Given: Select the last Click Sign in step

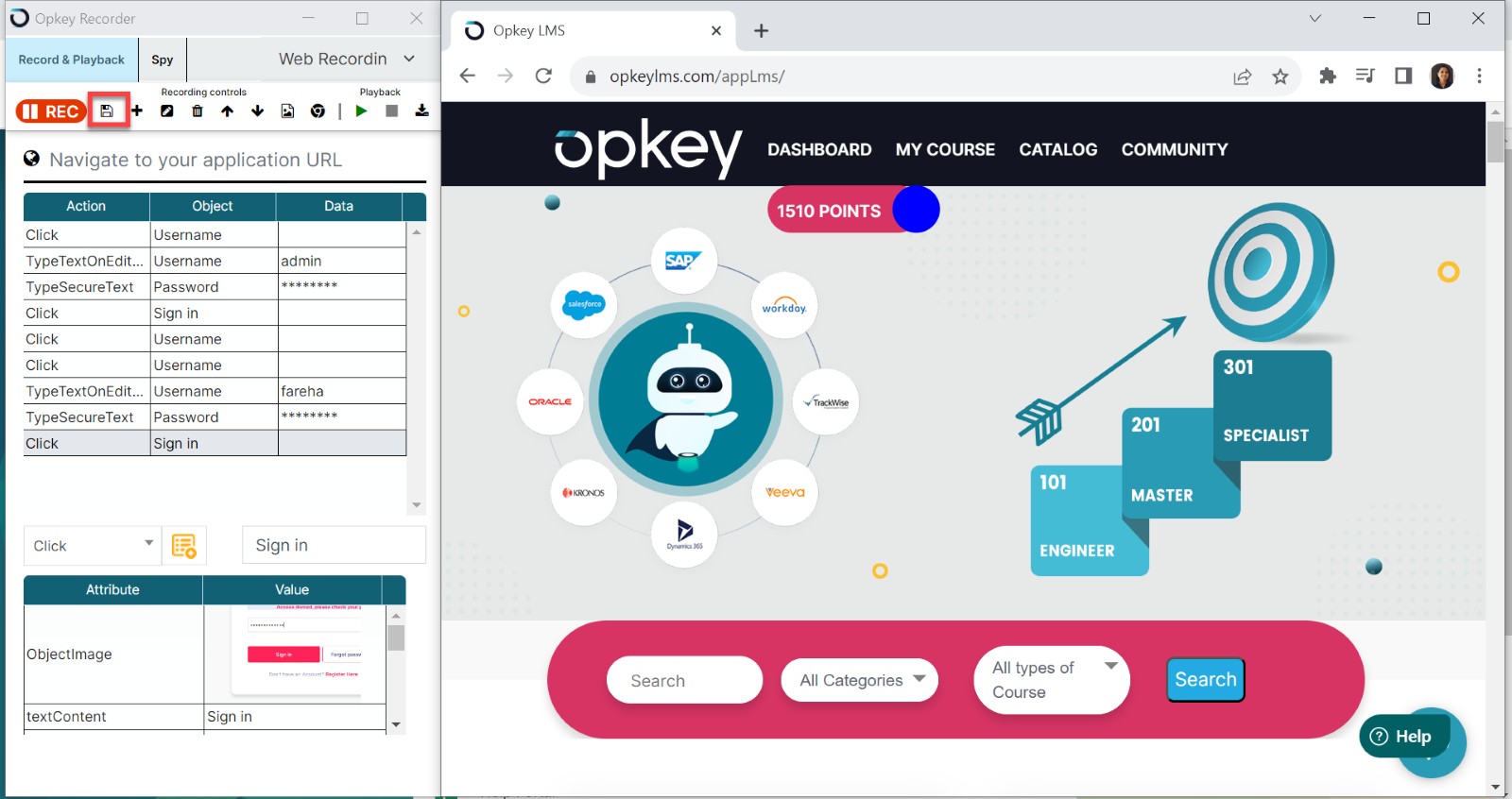Looking at the screenshot, I should click(x=215, y=443).
